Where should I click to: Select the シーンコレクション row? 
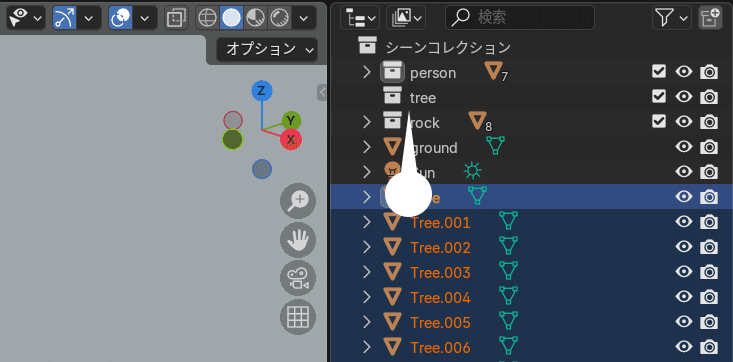pos(531,47)
